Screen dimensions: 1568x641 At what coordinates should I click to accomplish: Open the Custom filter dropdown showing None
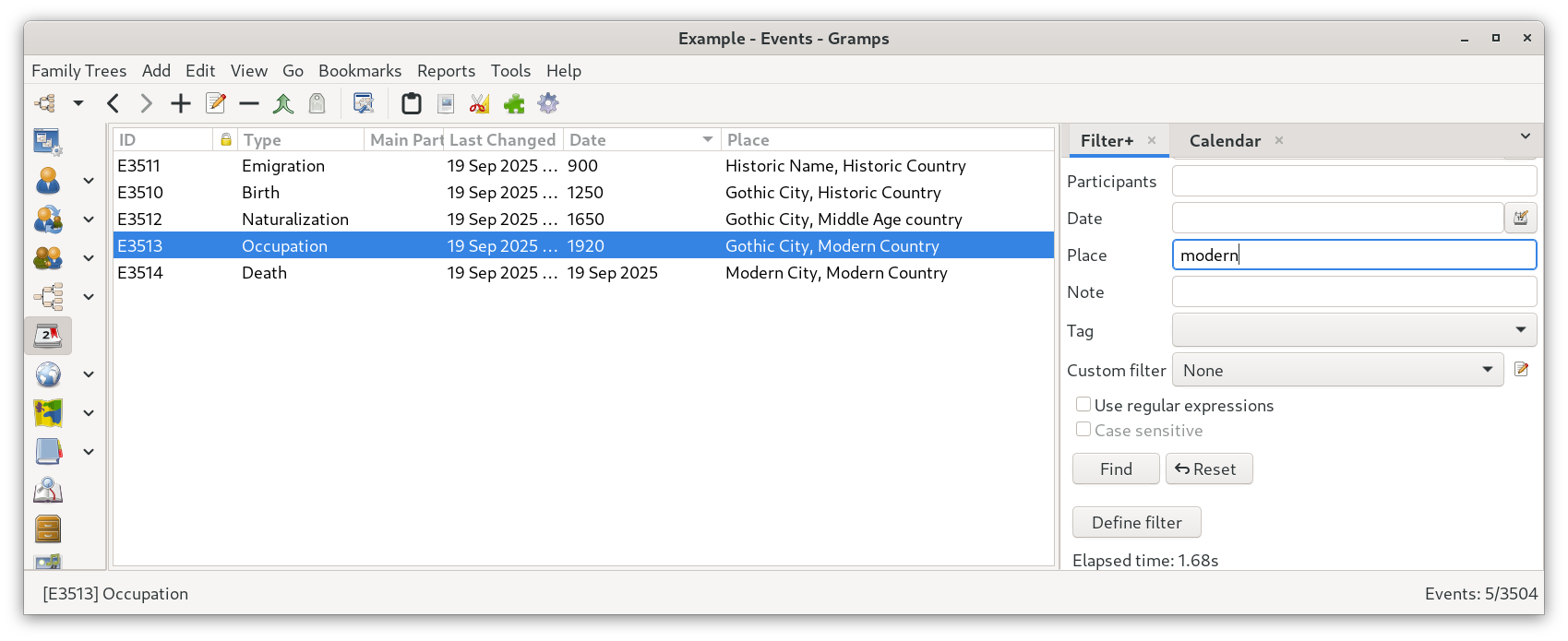point(1337,370)
